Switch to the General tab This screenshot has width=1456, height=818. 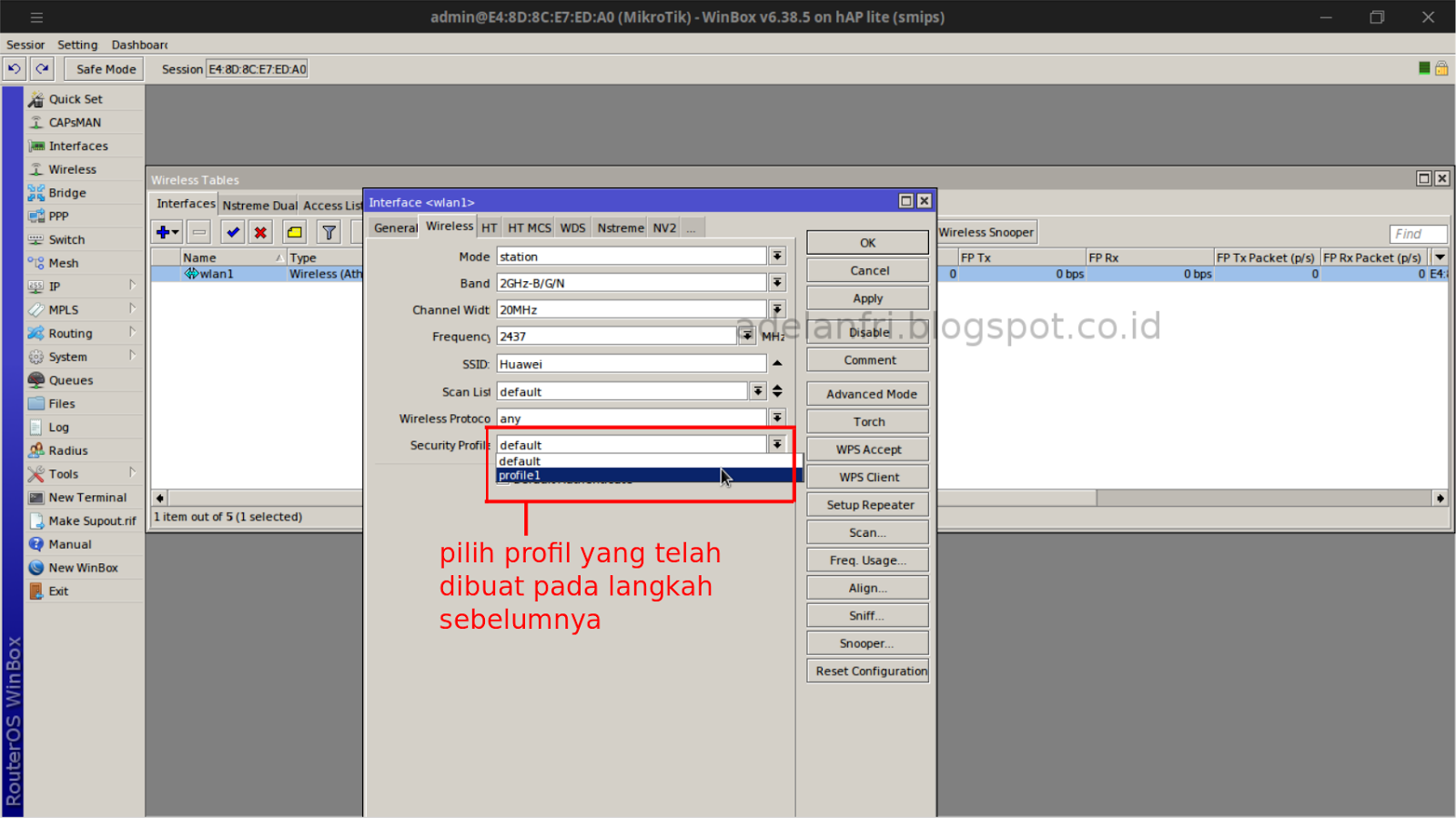pos(395,227)
